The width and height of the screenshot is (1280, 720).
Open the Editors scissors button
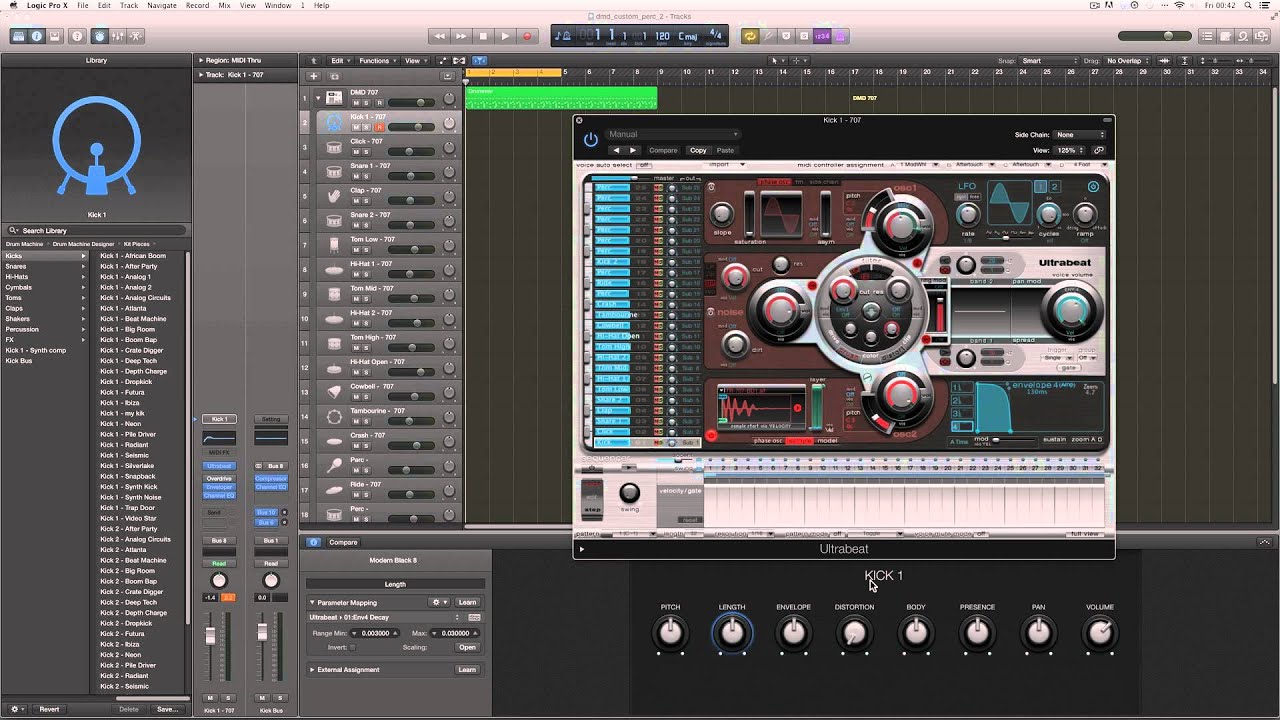pyautogui.click(x=136, y=36)
